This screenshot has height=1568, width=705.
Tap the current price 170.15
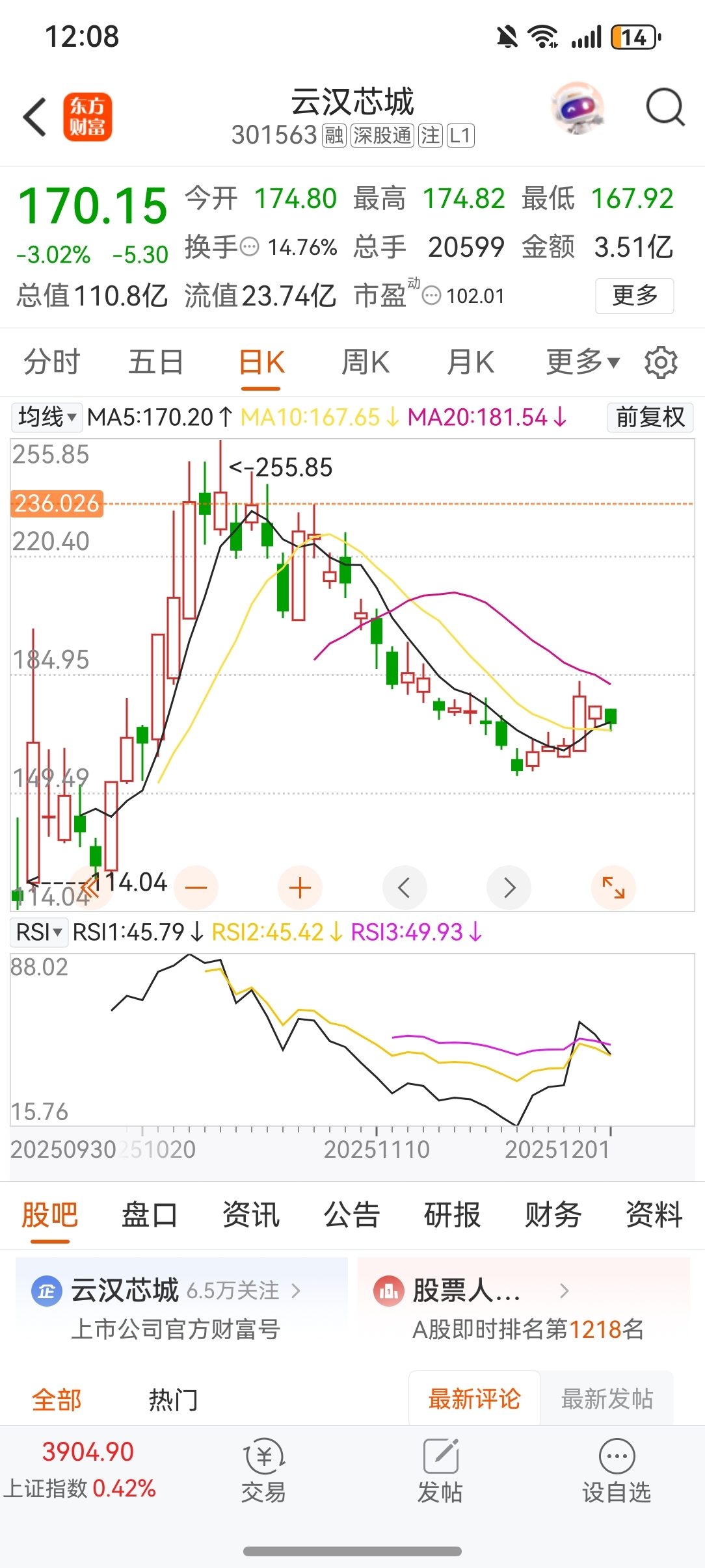93,206
